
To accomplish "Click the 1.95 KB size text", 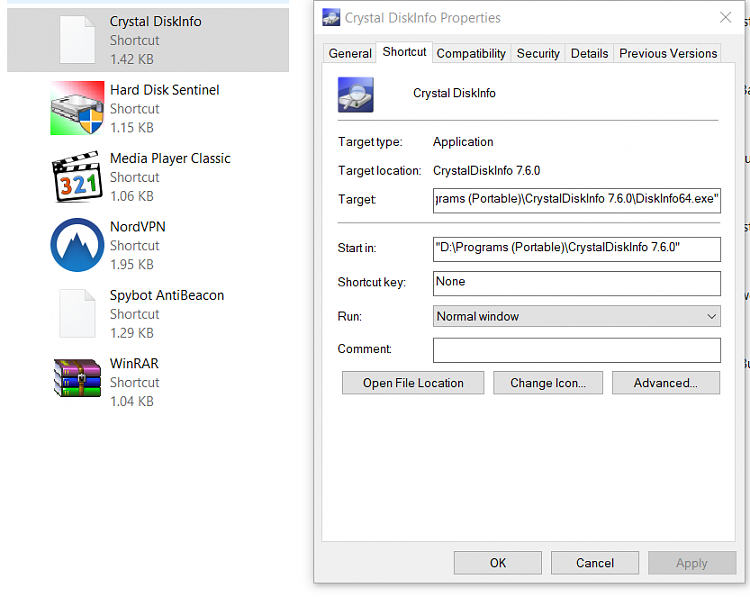I will pos(132,265).
